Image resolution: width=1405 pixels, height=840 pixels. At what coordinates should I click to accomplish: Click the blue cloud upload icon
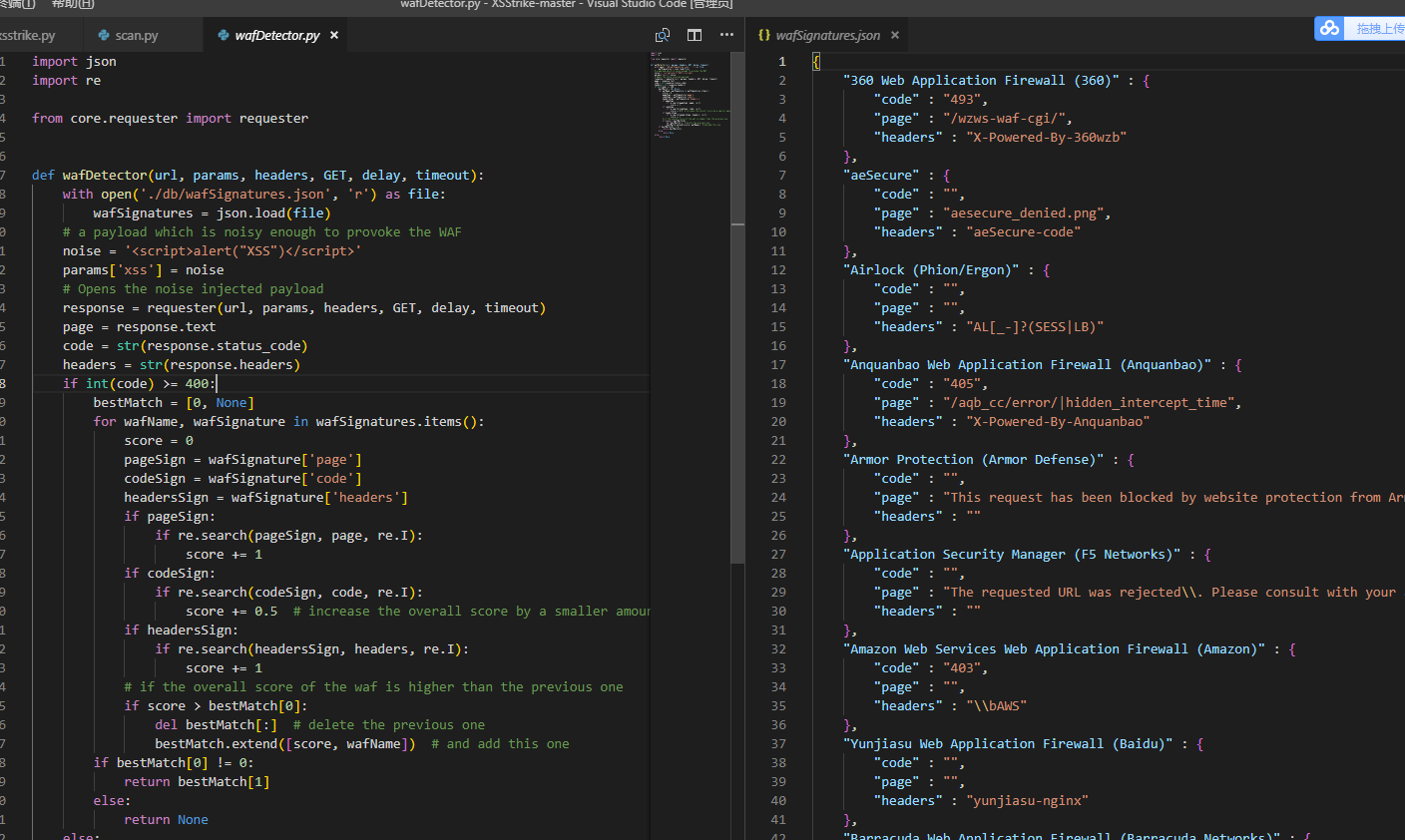coord(1329,29)
